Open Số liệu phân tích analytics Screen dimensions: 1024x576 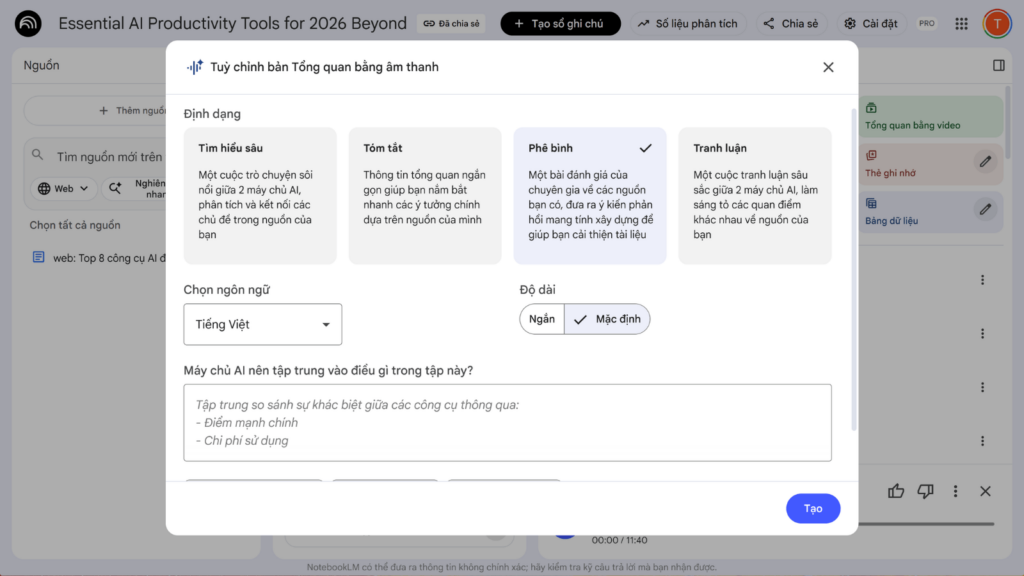pos(687,23)
